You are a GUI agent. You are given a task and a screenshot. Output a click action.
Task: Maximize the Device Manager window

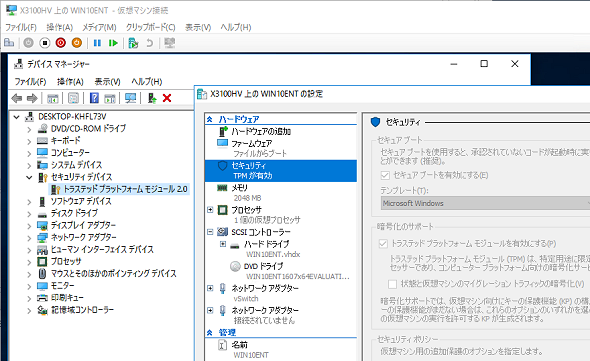pos(484,64)
